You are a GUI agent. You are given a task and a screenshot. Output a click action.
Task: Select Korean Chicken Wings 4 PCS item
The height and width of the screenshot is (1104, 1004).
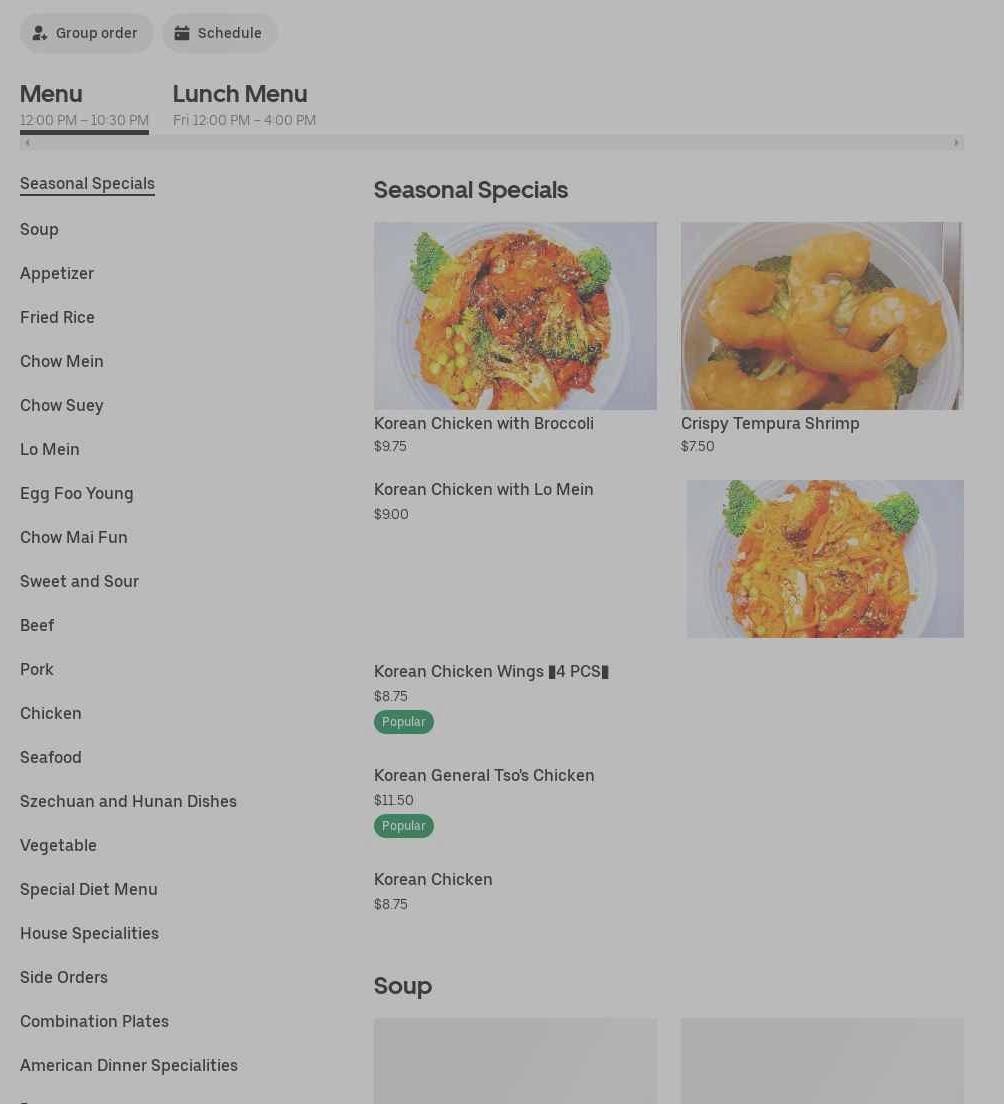[x=491, y=672]
